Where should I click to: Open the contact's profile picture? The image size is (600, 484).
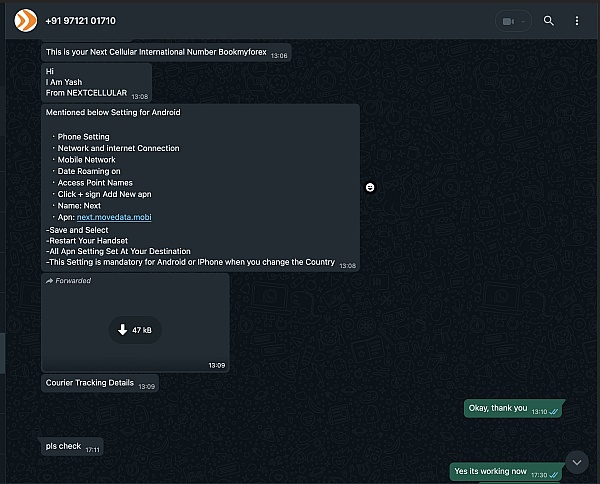click(x=26, y=21)
